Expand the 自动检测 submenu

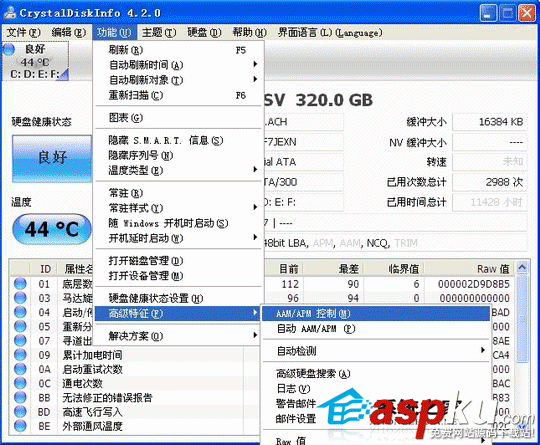[376, 351]
